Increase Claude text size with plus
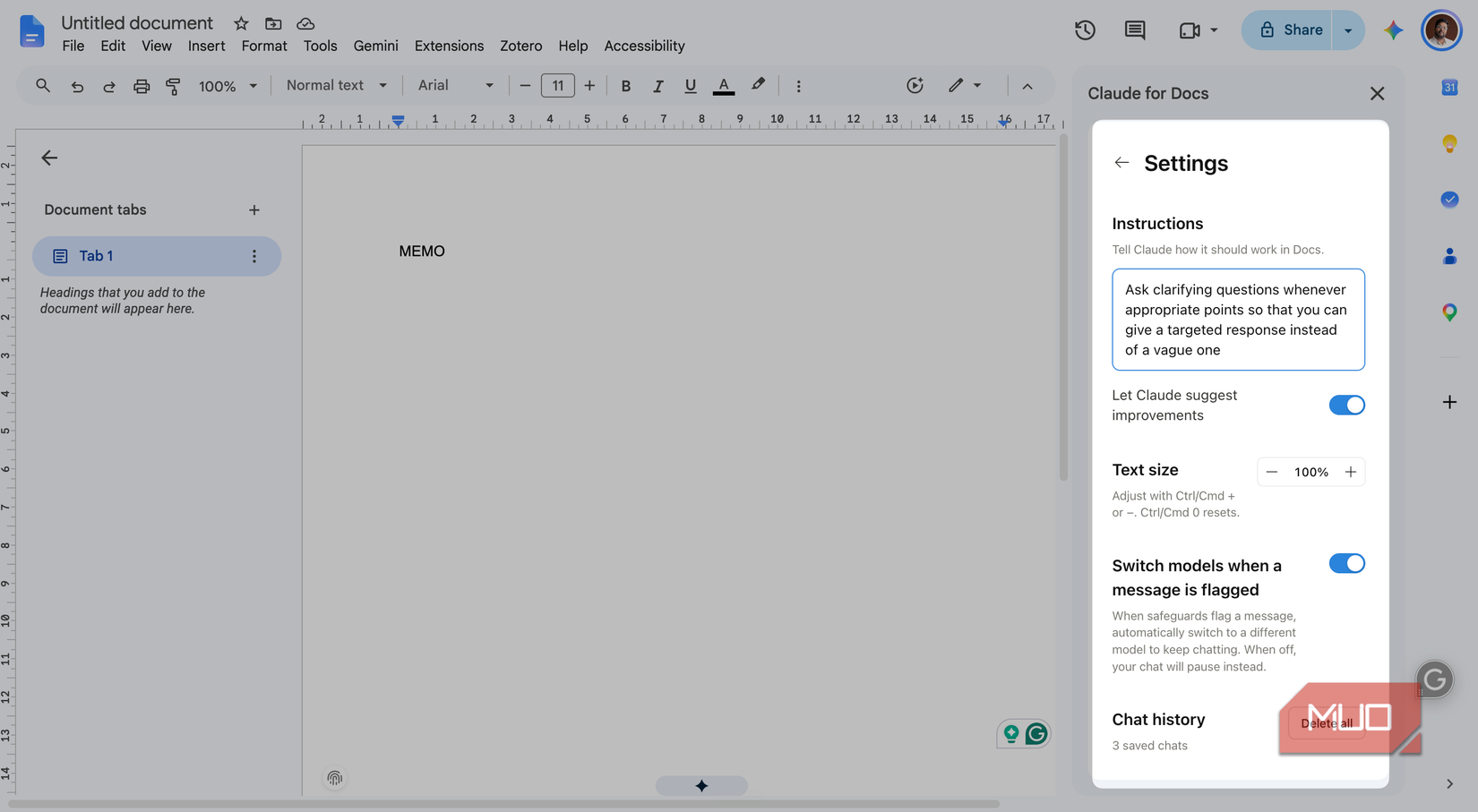1478x812 pixels. [1351, 472]
